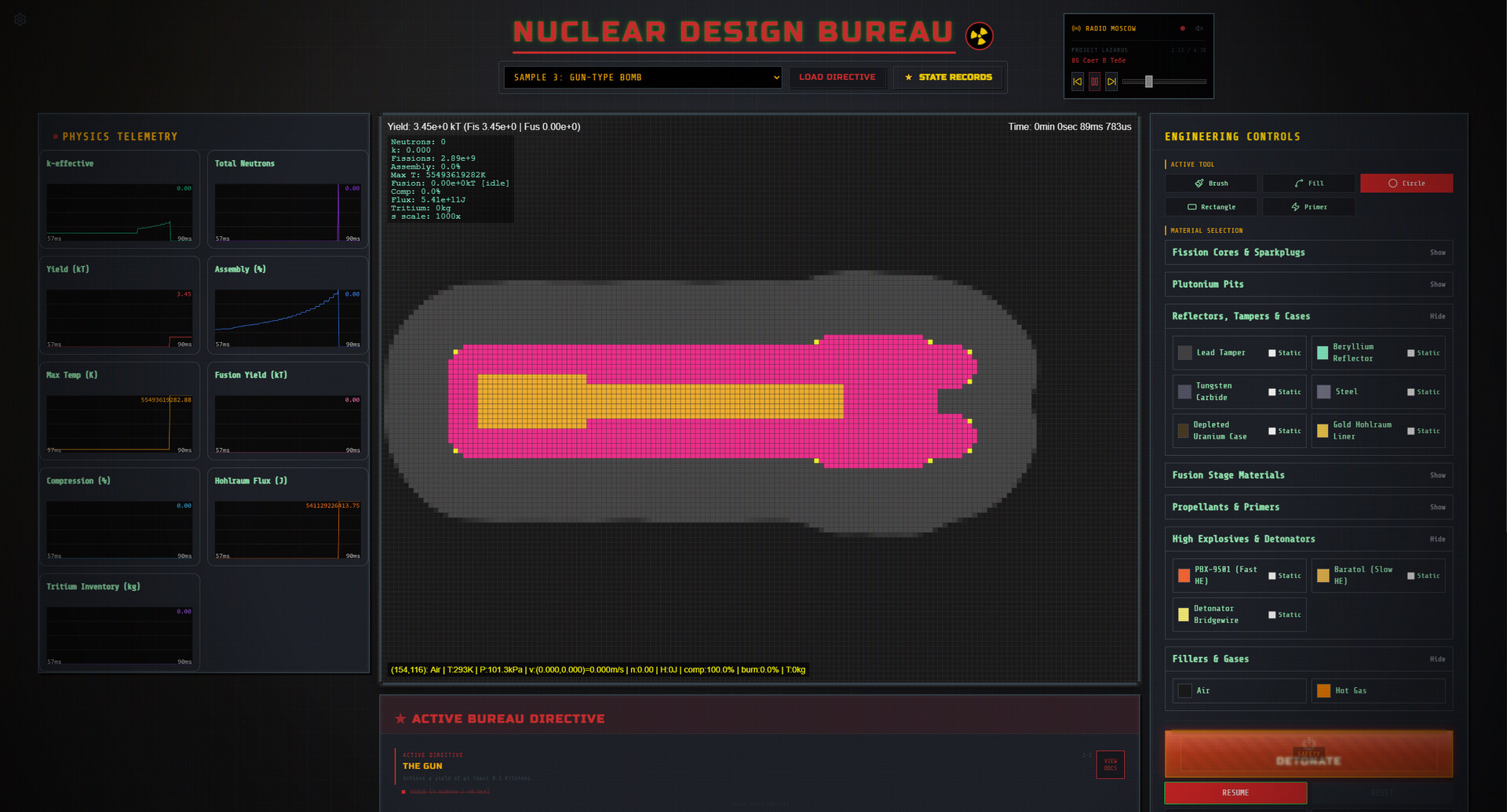Viewport: 1507px width, 812px height.
Task: Click Load Directive
Action: tap(837, 77)
